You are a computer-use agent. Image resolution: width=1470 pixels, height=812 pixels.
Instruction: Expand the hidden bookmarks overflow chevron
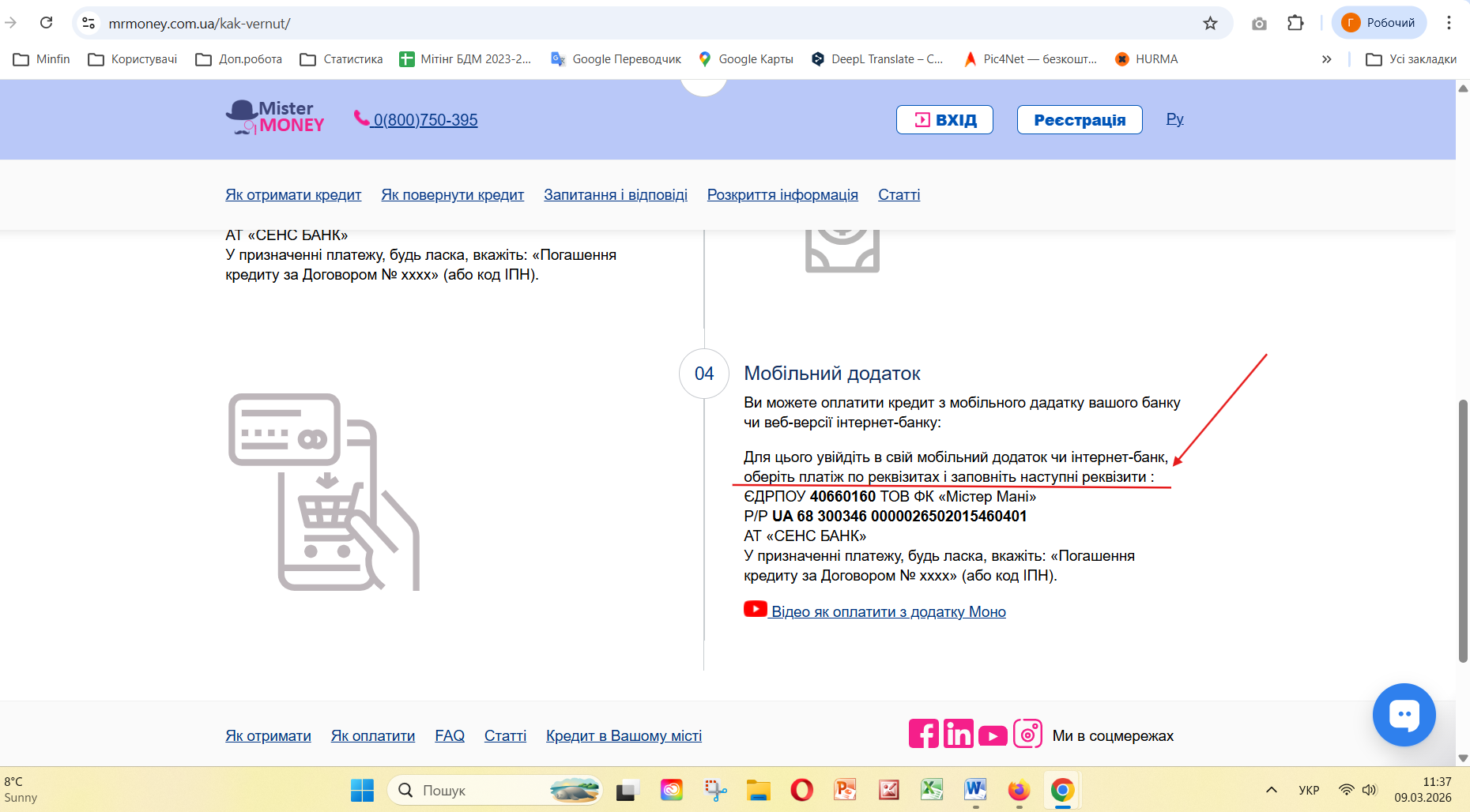(1327, 59)
